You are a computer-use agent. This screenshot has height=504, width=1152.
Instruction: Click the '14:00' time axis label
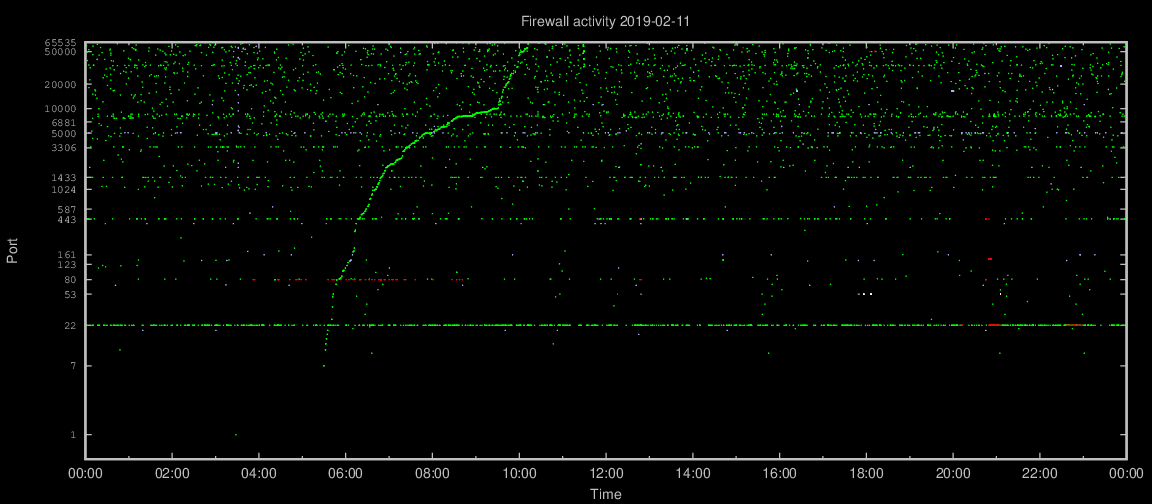[692, 475]
